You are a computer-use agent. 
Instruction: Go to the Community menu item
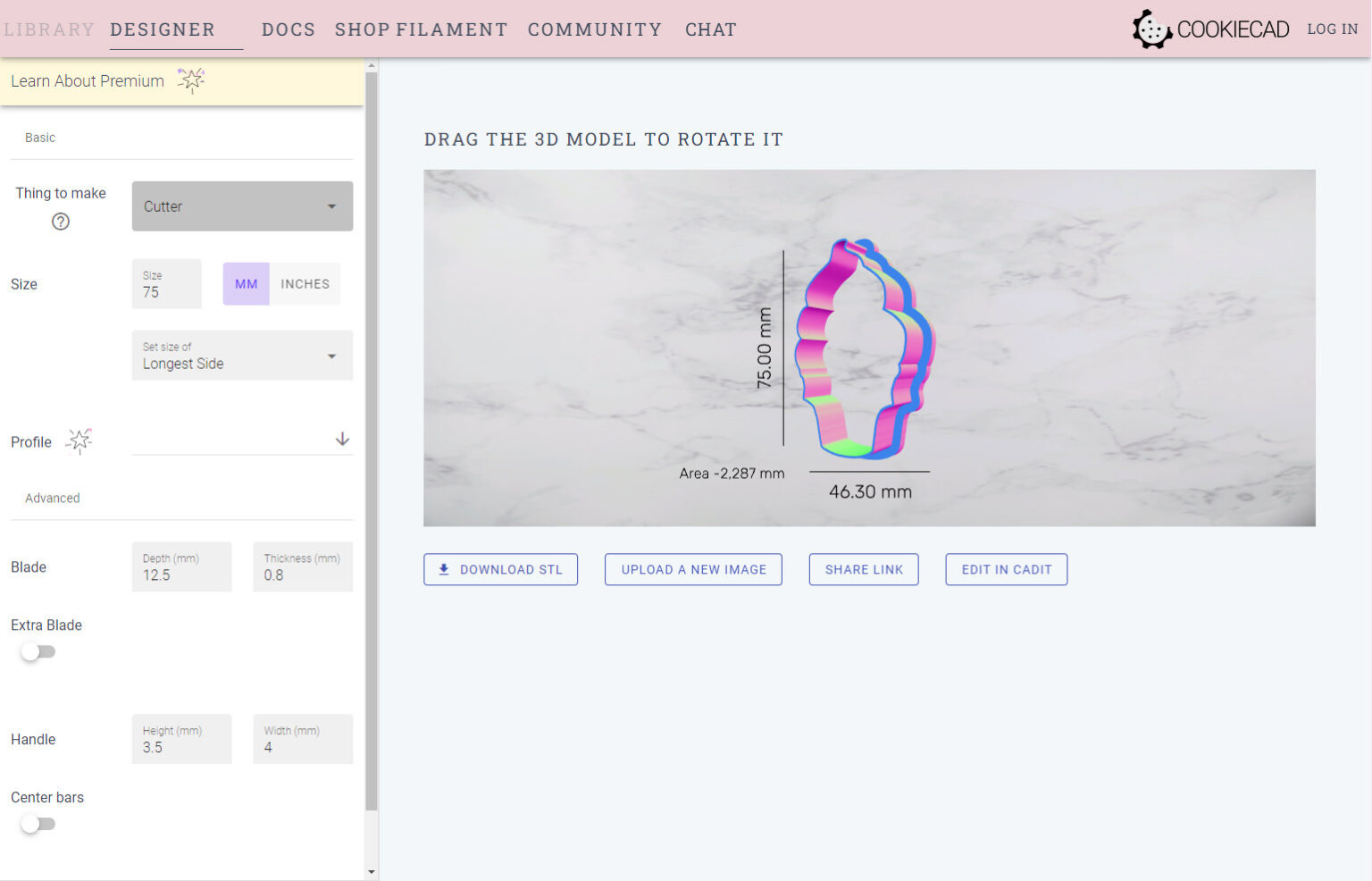(x=594, y=29)
